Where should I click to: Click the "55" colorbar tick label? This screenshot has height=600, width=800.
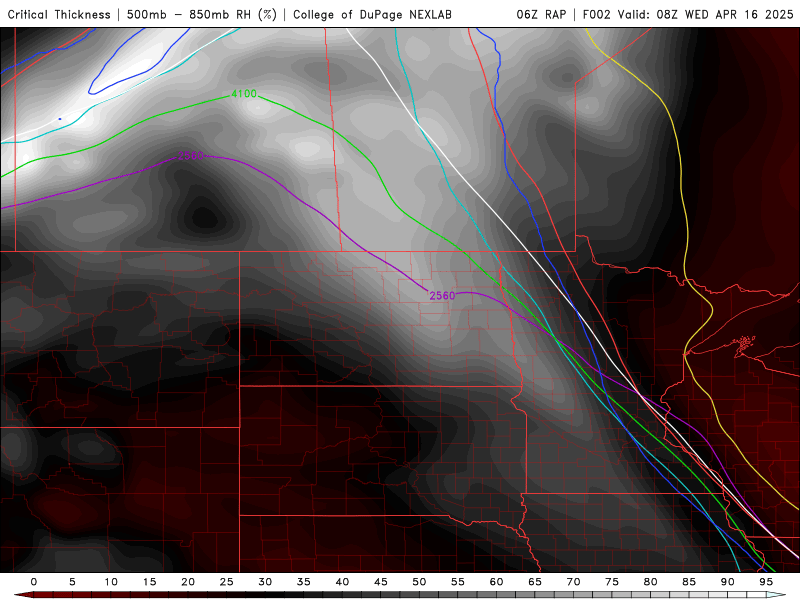click(x=458, y=582)
